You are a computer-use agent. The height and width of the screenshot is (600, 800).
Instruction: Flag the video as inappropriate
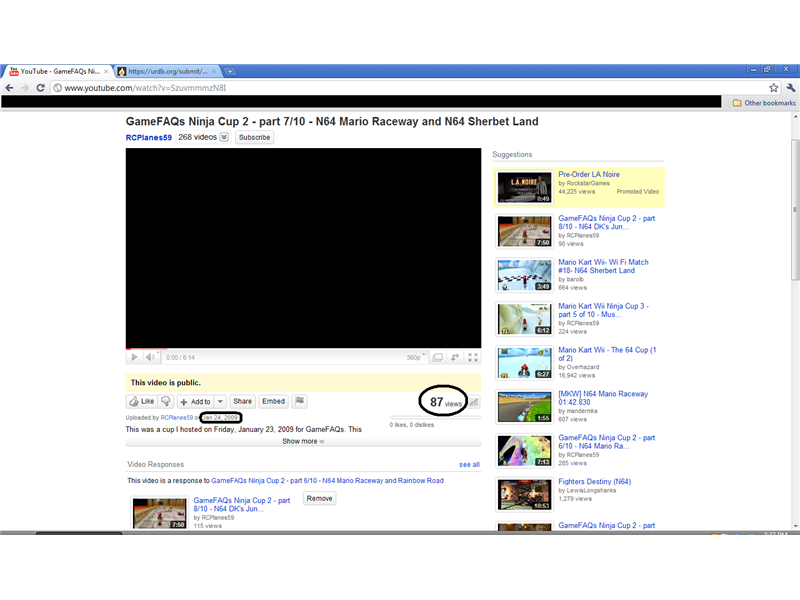[299, 401]
